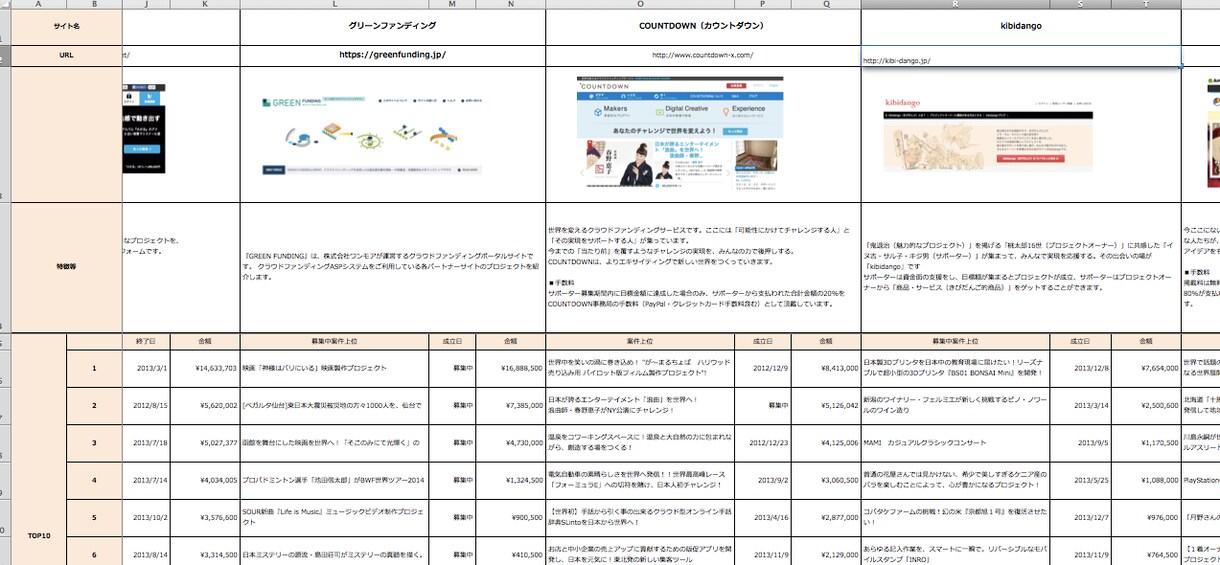The image size is (1220, 565).
Task: Click the ¥8,413,000 amount cell
Action: [826, 368]
